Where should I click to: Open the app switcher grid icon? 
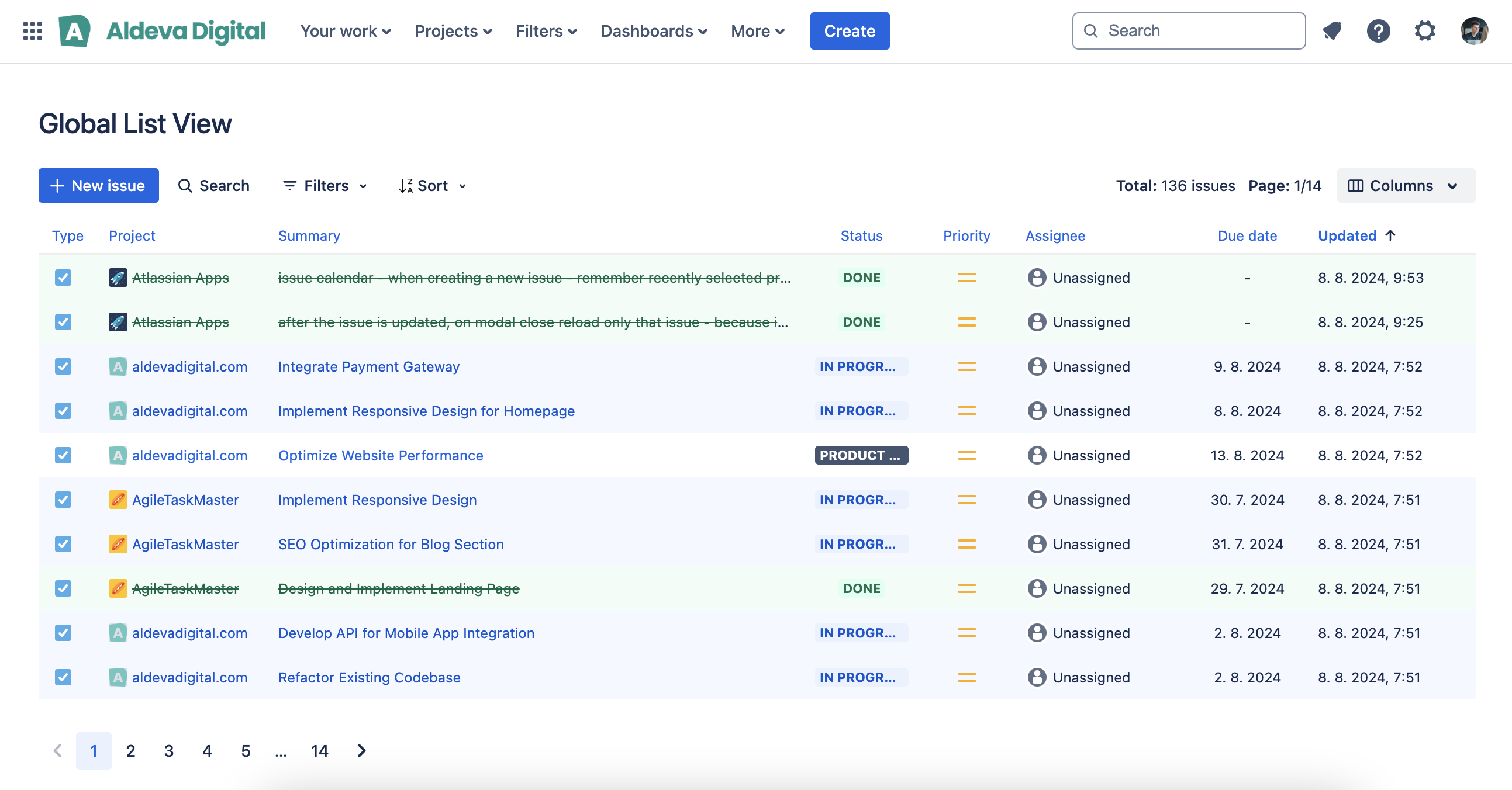(33, 31)
